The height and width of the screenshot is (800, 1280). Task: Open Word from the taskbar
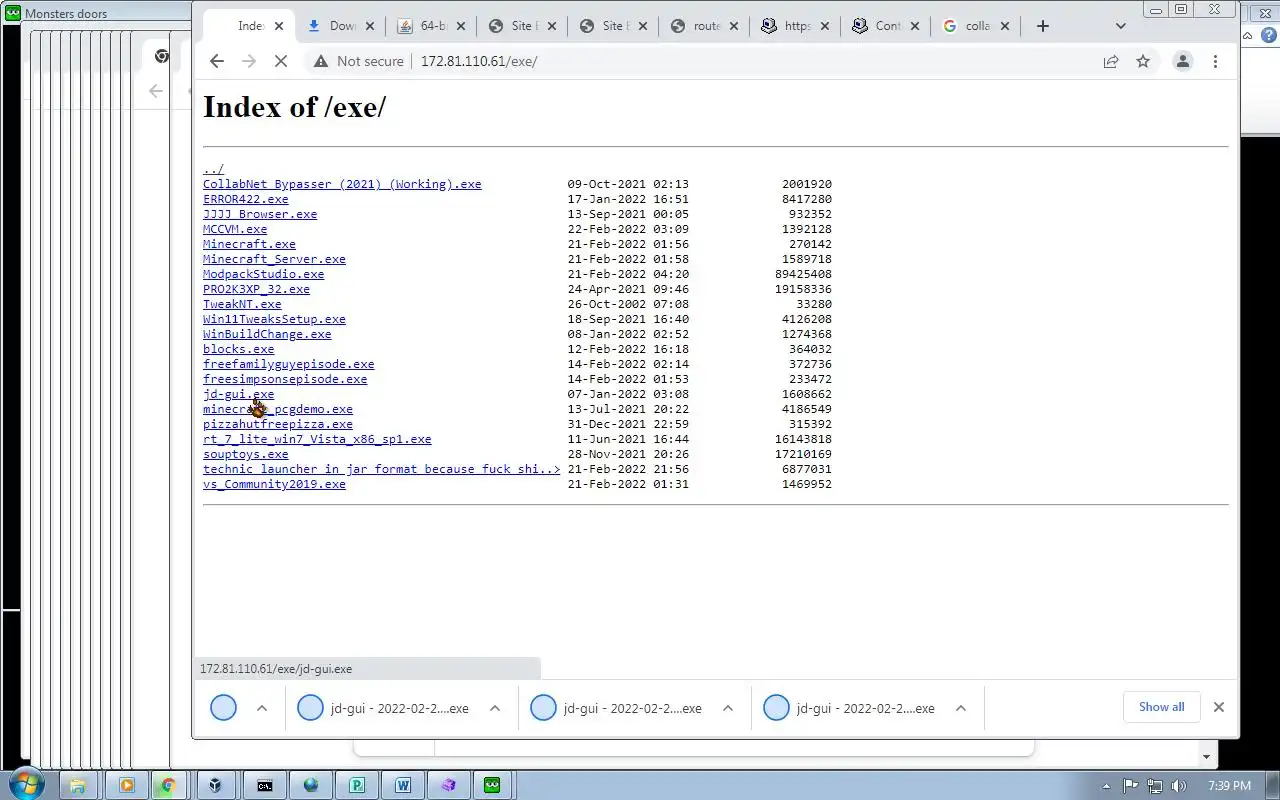point(403,785)
